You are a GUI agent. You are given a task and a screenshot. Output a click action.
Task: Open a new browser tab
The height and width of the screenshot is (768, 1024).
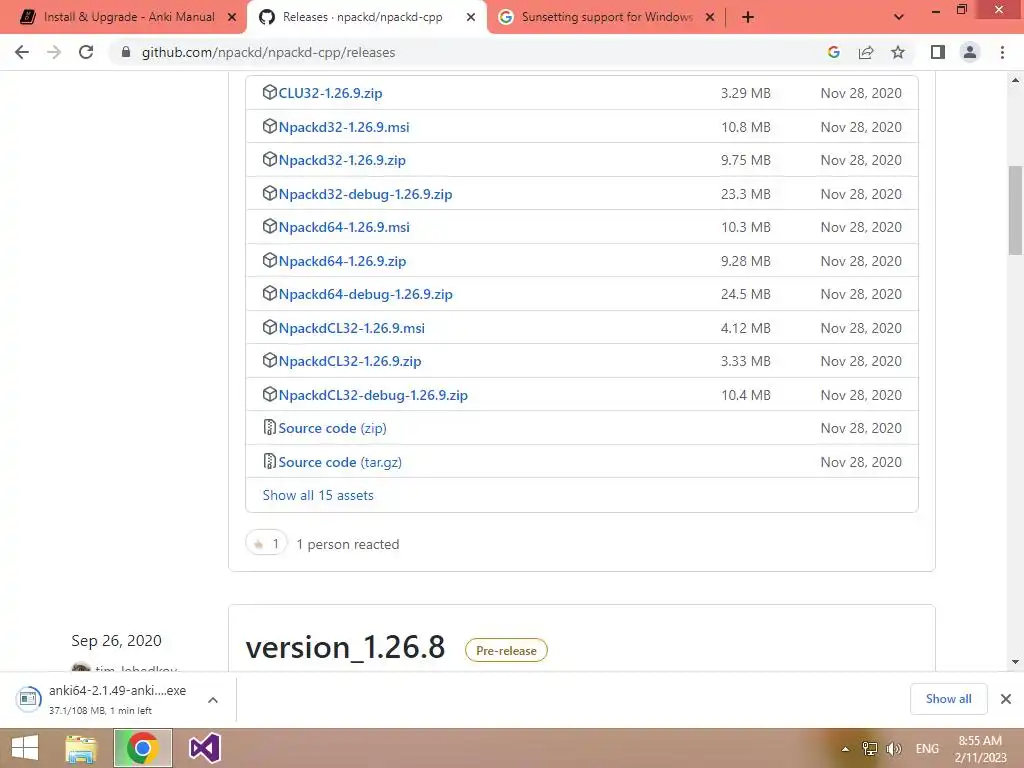748,17
